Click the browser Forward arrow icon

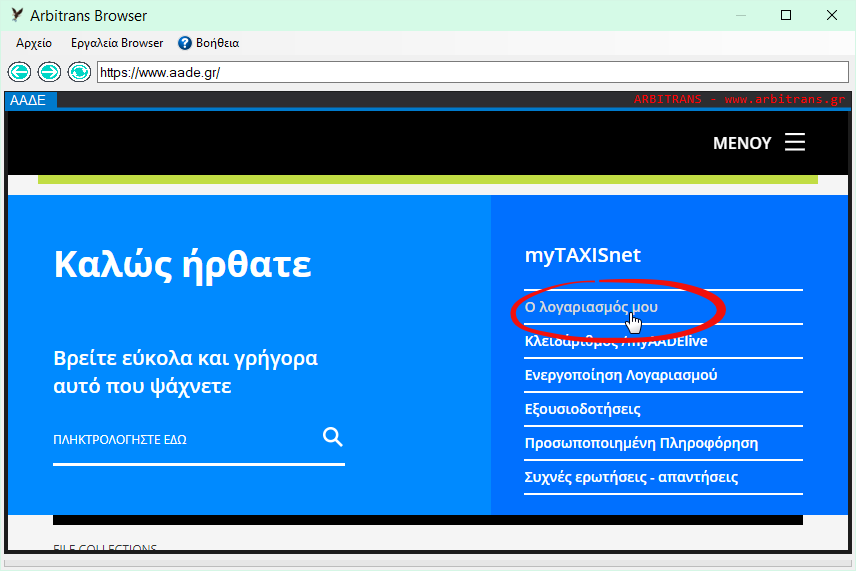[49, 72]
